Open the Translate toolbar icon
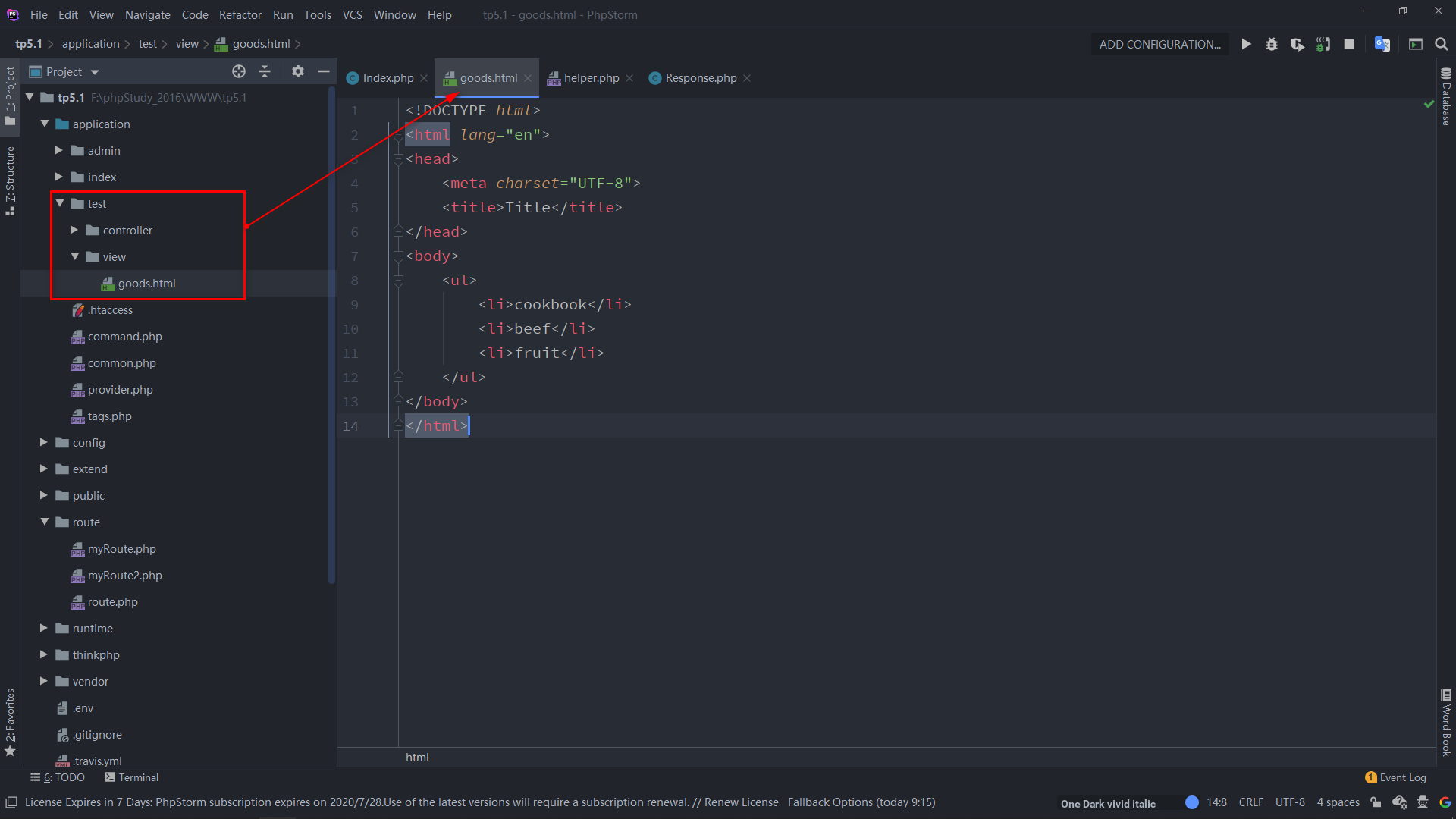This screenshot has width=1456, height=819. tap(1382, 44)
